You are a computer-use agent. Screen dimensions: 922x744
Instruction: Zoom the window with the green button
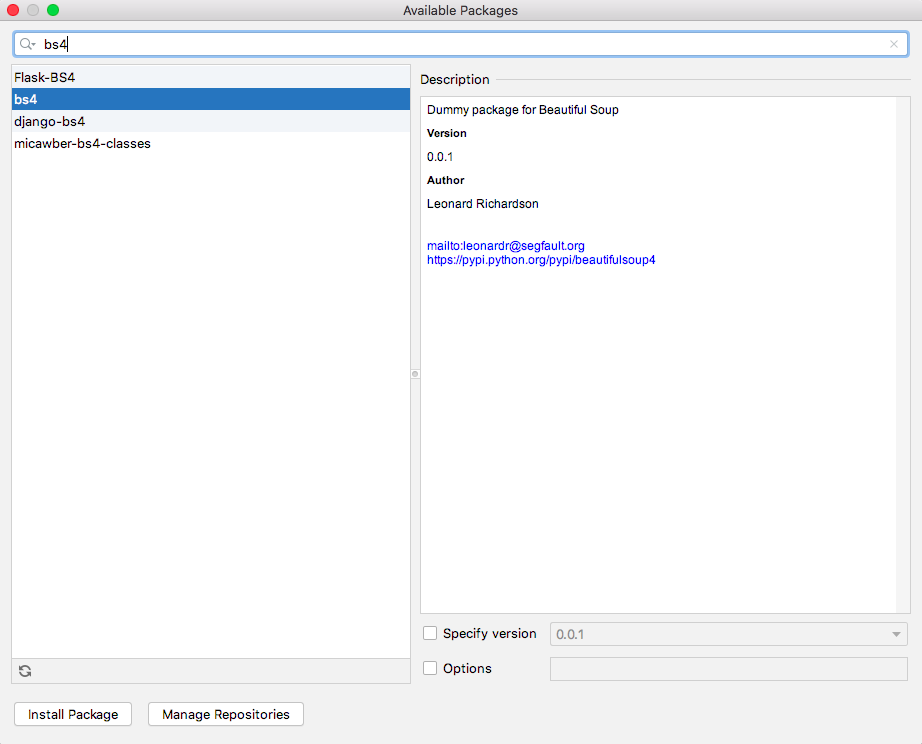(53, 10)
